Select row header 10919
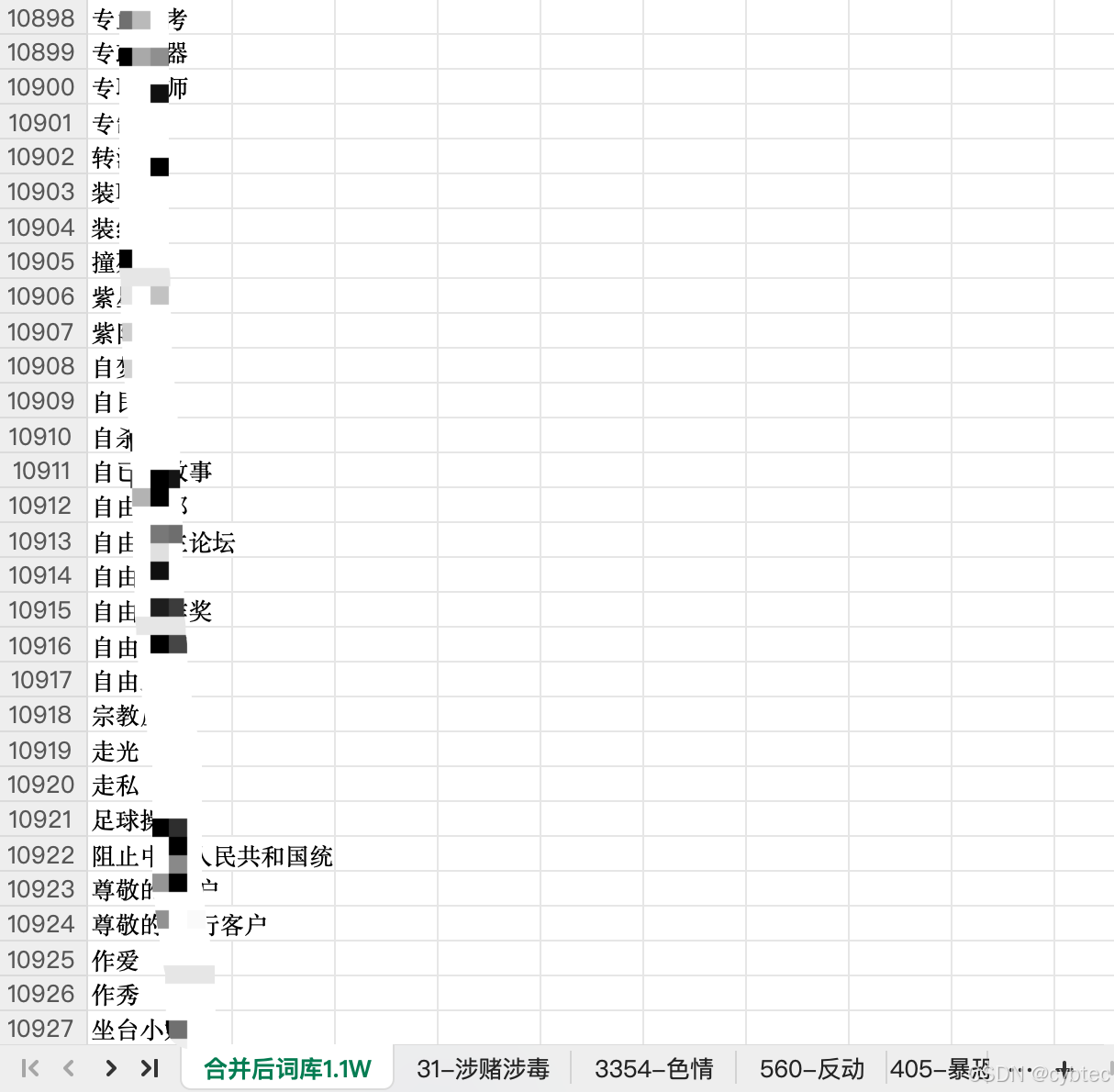1114x1092 pixels. [43, 750]
